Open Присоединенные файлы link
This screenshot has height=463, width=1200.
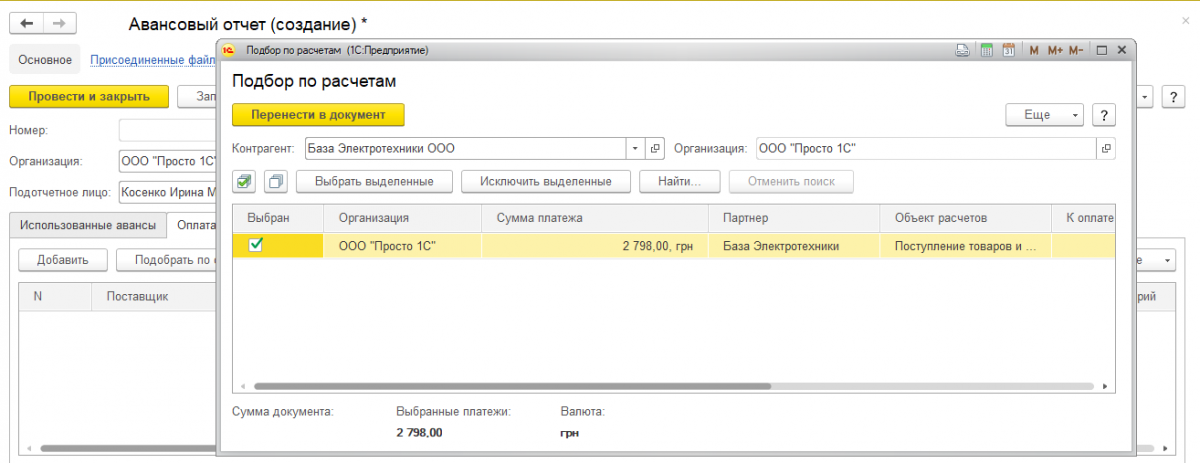coord(152,60)
